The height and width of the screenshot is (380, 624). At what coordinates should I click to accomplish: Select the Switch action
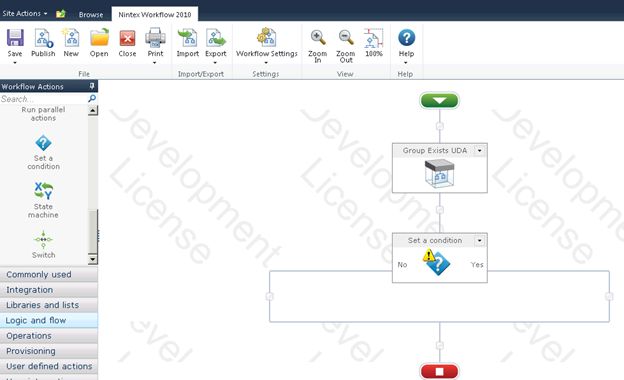[x=43, y=244]
